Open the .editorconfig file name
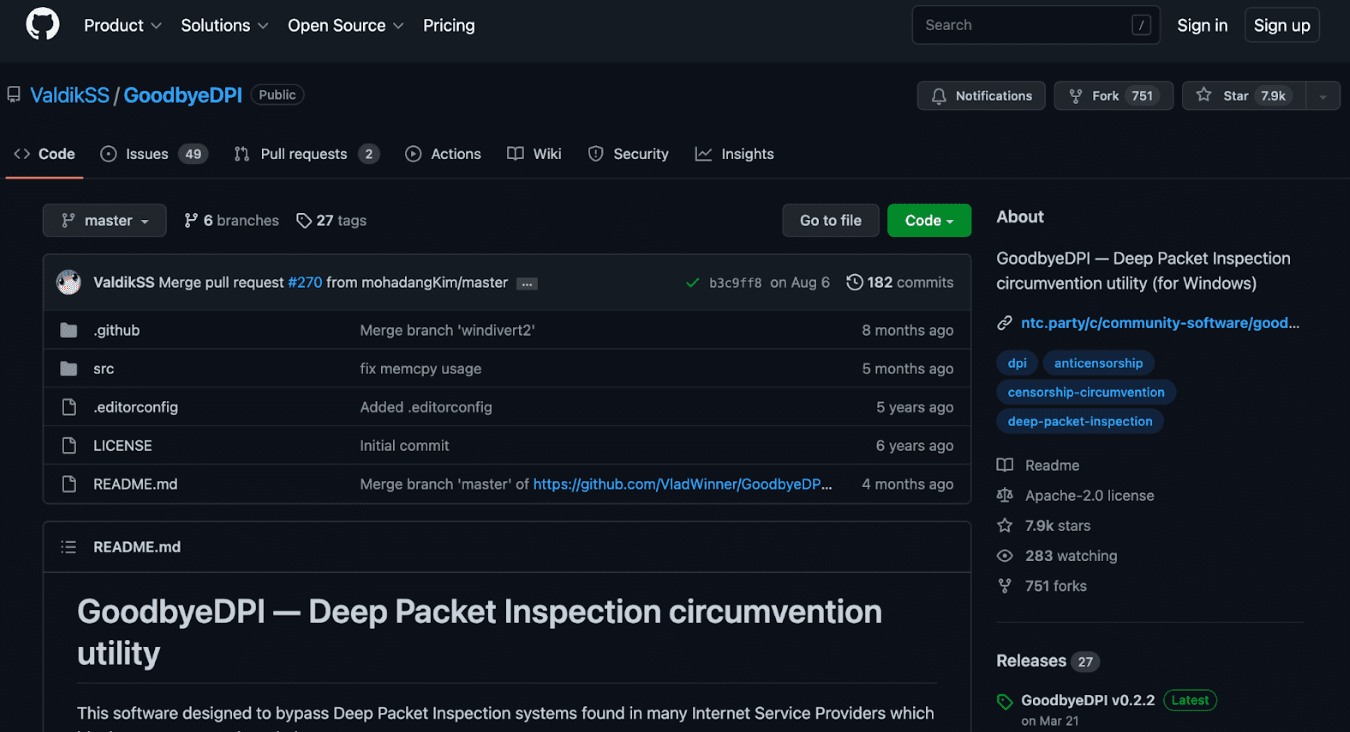1350x732 pixels. pos(135,407)
